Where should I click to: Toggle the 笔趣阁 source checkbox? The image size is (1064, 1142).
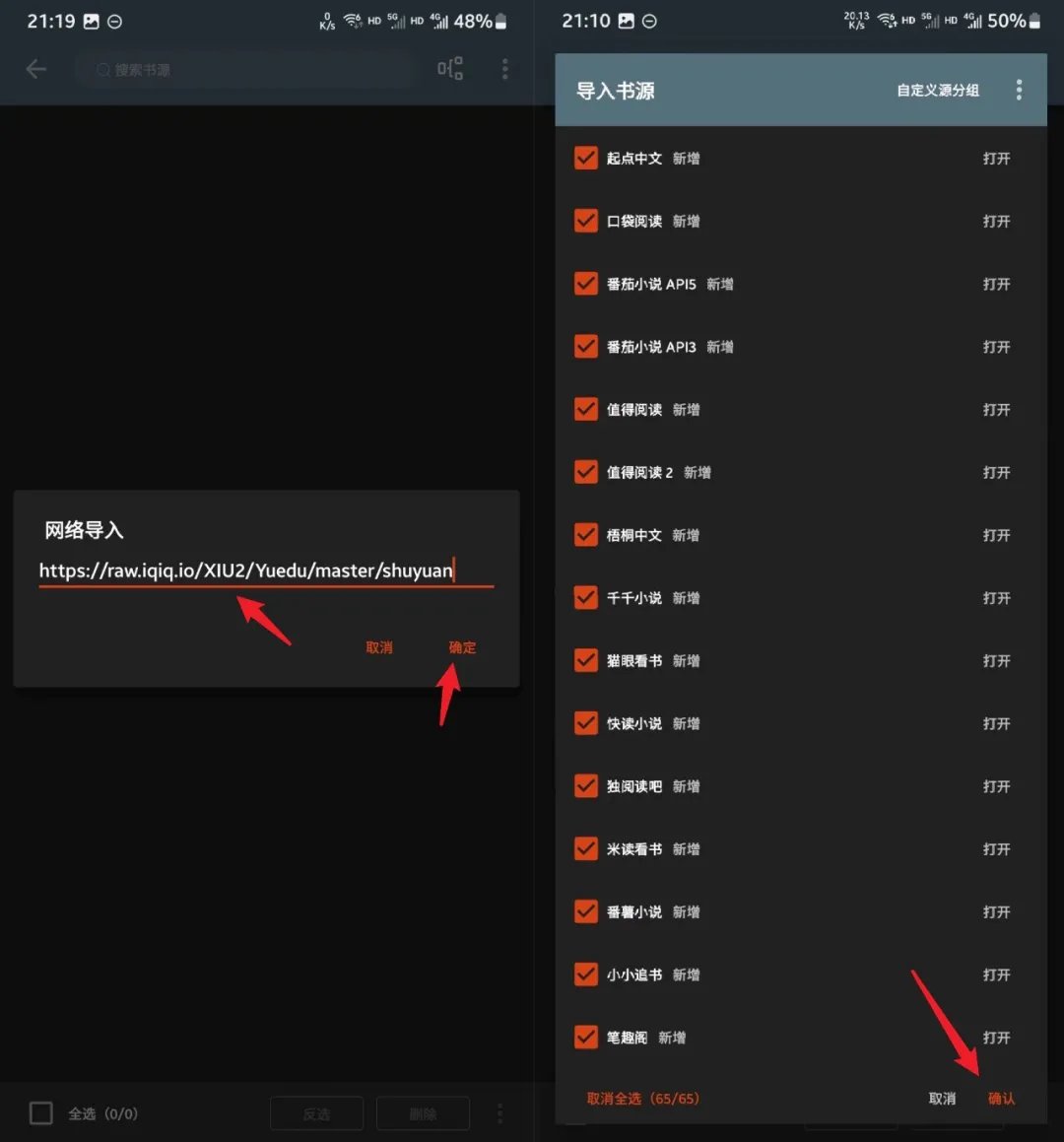coord(586,1038)
